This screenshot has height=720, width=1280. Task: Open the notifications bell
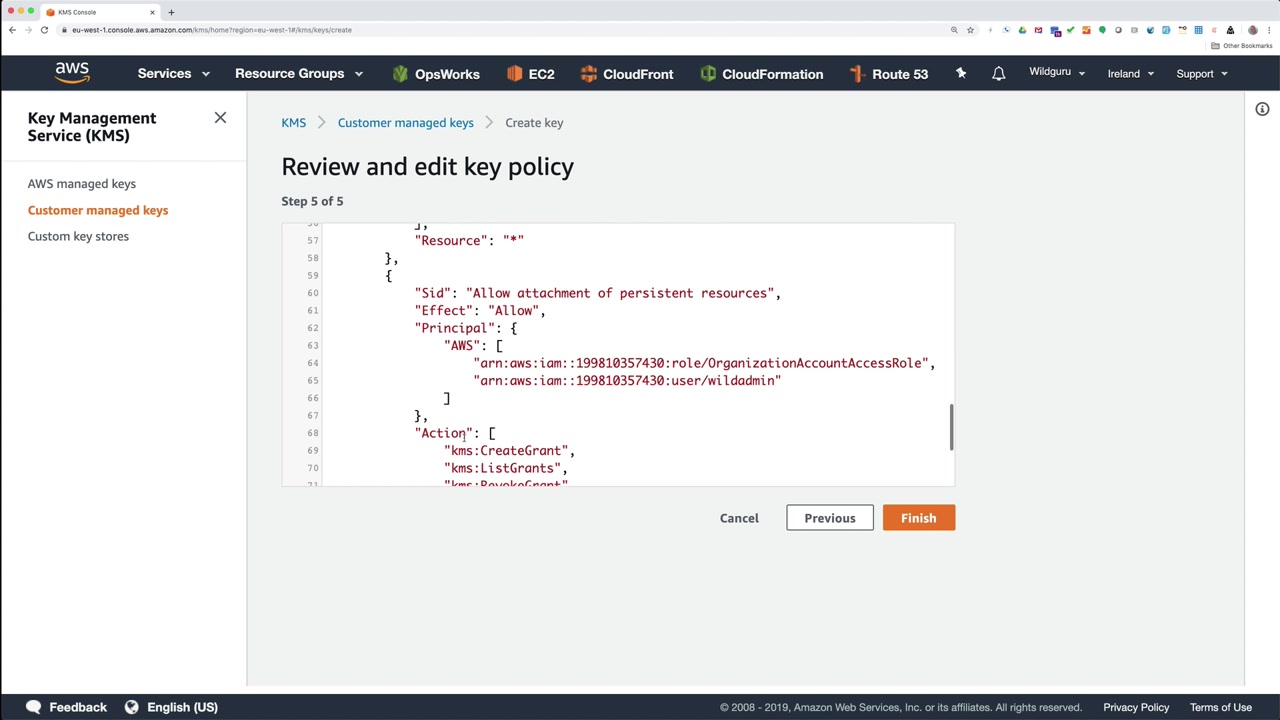pyautogui.click(x=998, y=74)
